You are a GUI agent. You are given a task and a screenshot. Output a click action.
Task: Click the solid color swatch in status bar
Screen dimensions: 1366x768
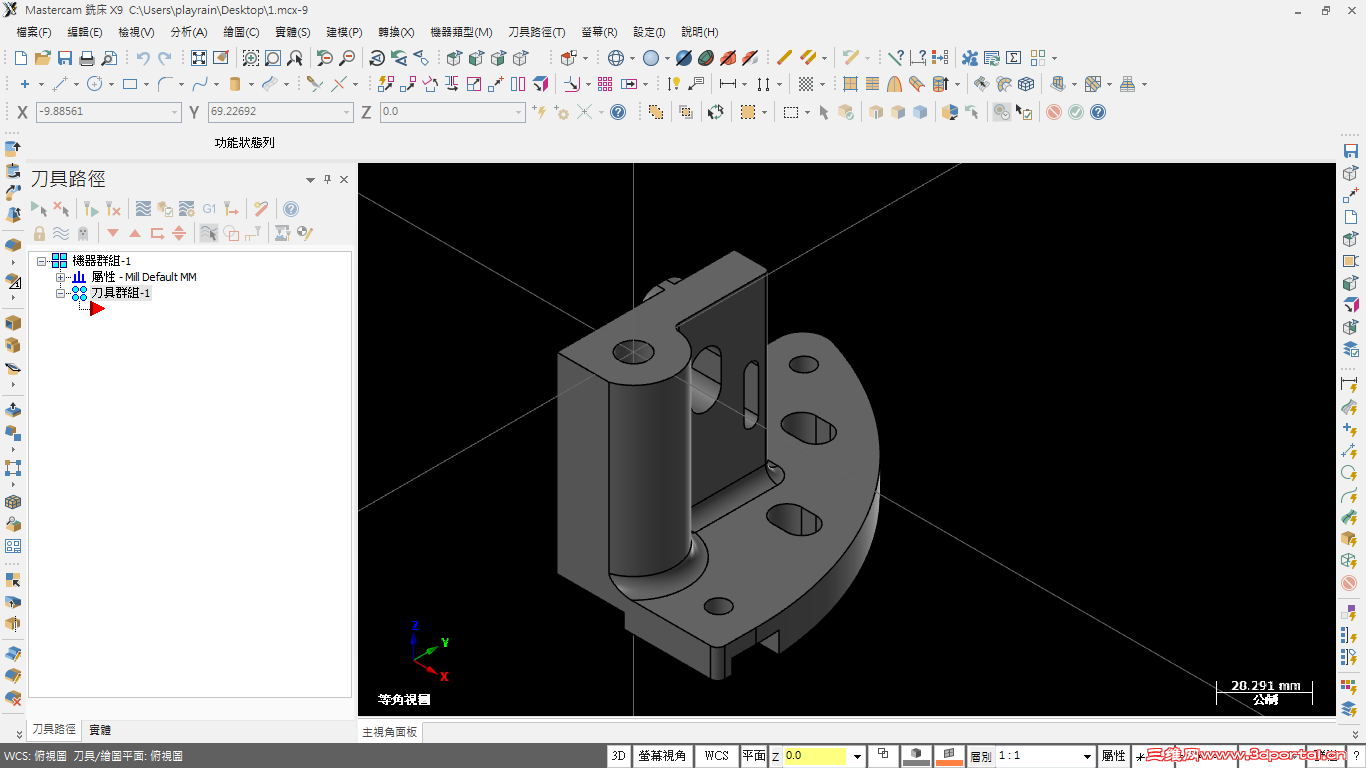(x=917, y=756)
